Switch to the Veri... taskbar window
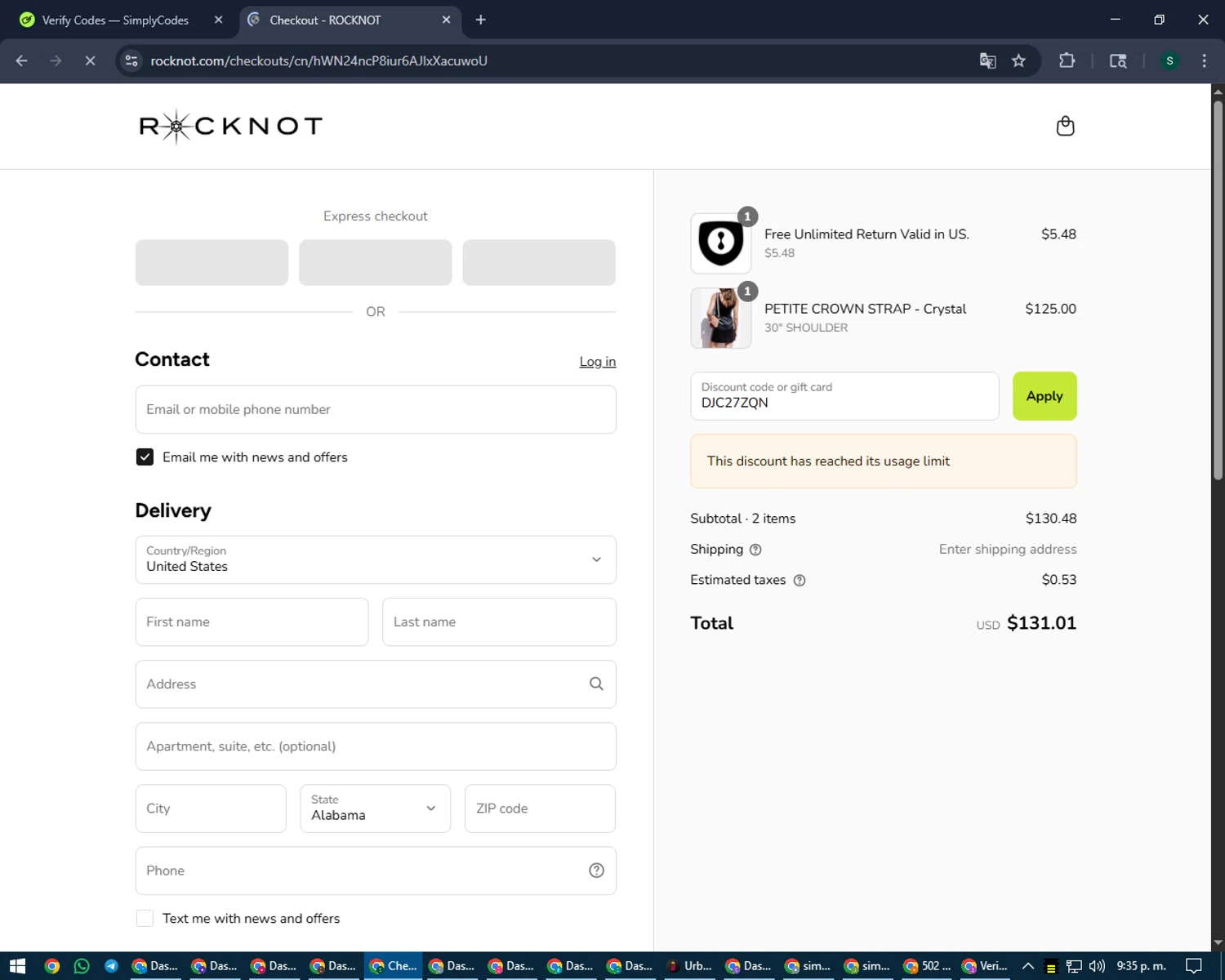 click(986, 966)
